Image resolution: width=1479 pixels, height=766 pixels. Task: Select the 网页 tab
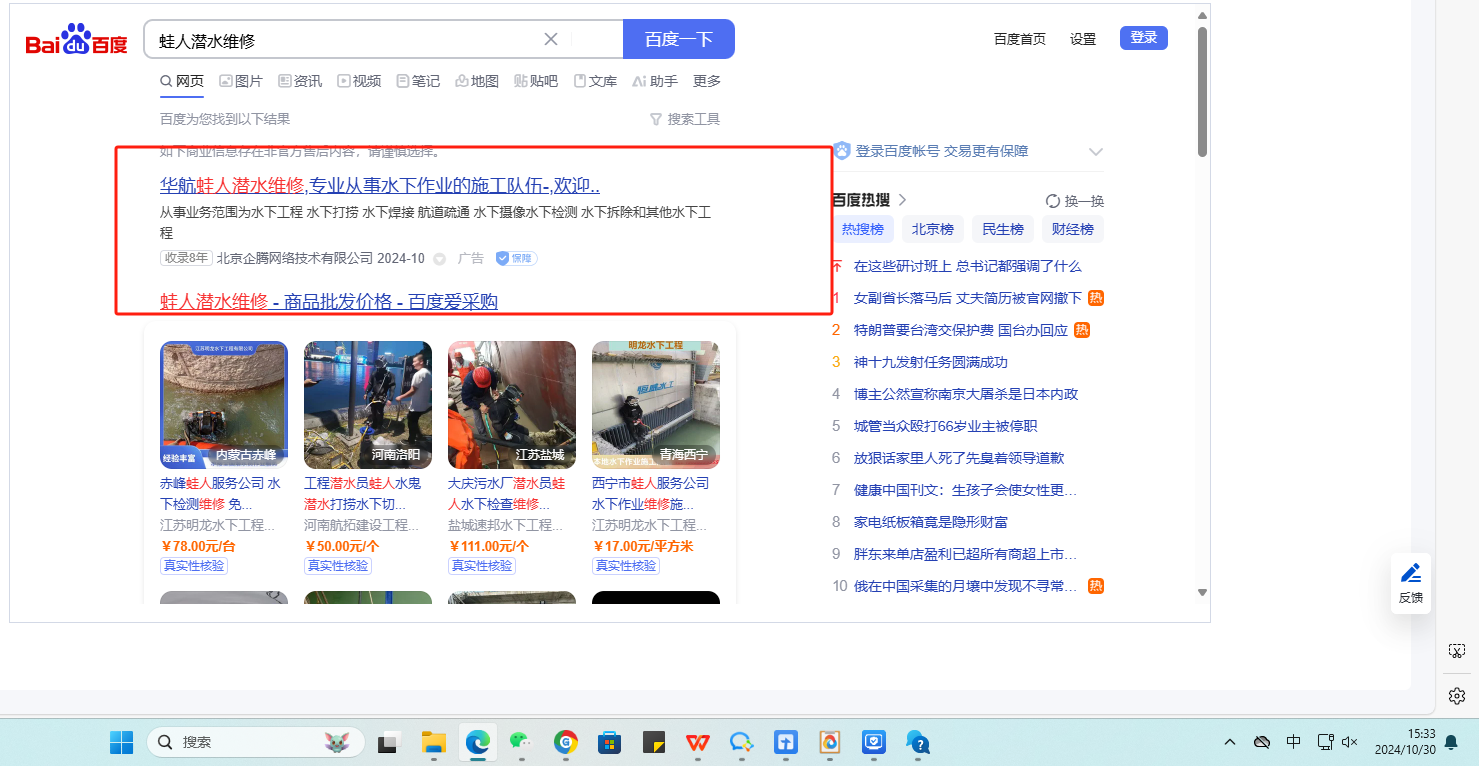click(182, 81)
